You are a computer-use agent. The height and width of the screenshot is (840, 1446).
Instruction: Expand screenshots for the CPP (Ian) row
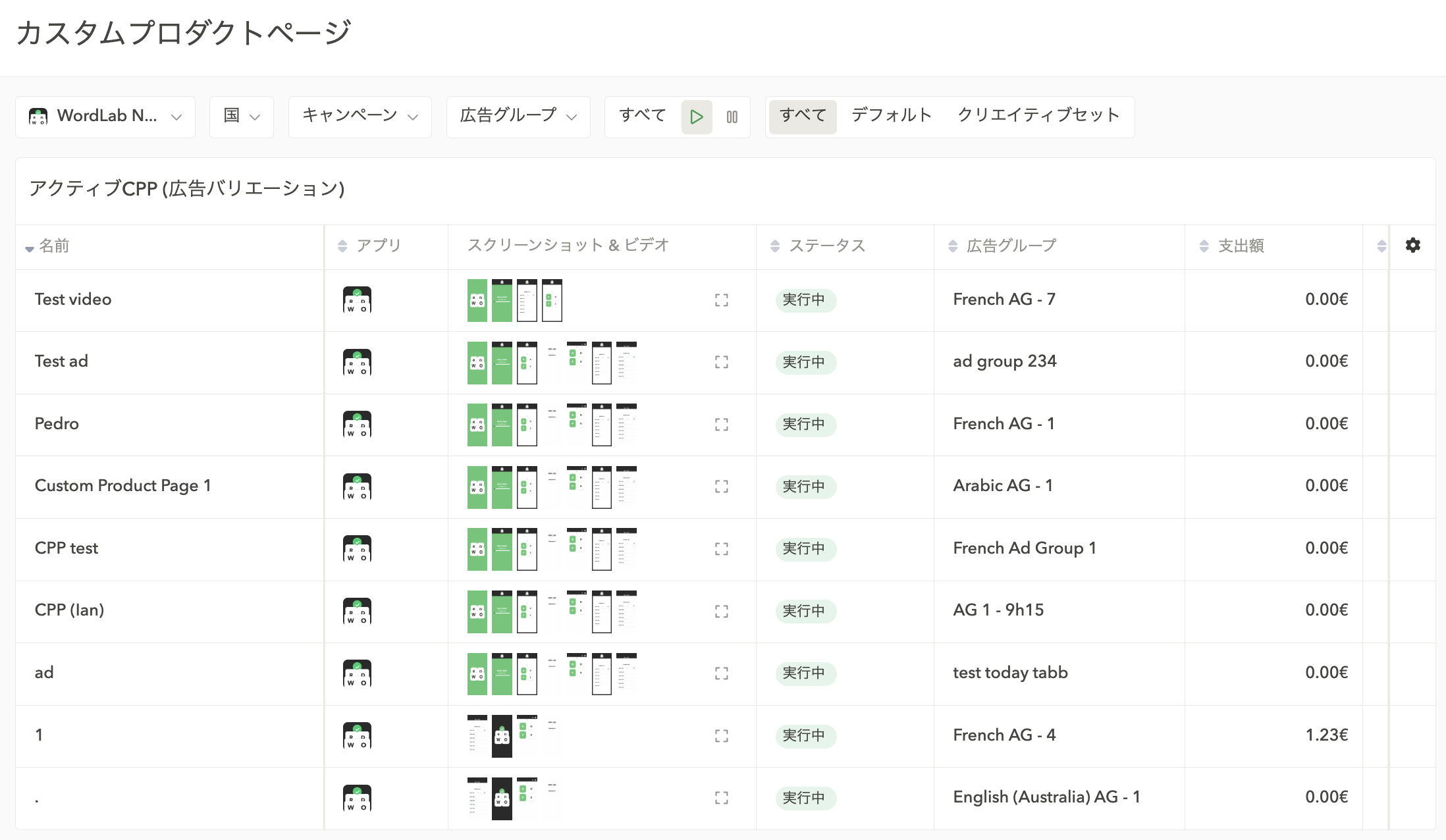tap(722, 611)
